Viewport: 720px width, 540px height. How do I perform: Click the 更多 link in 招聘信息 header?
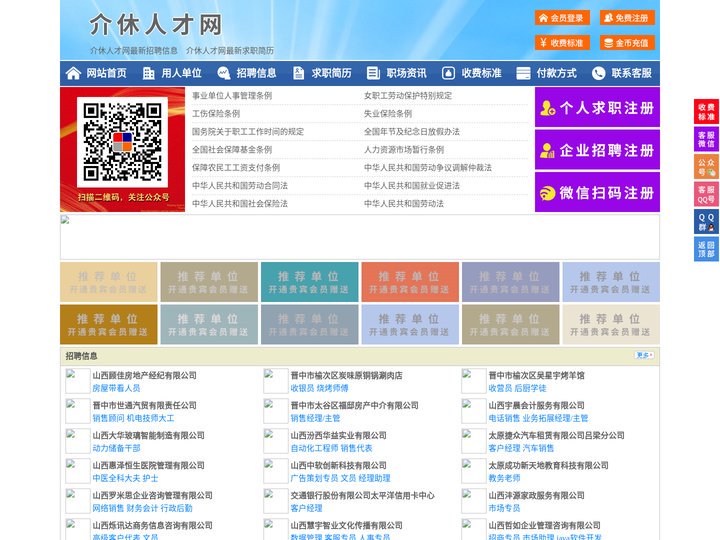(644, 355)
